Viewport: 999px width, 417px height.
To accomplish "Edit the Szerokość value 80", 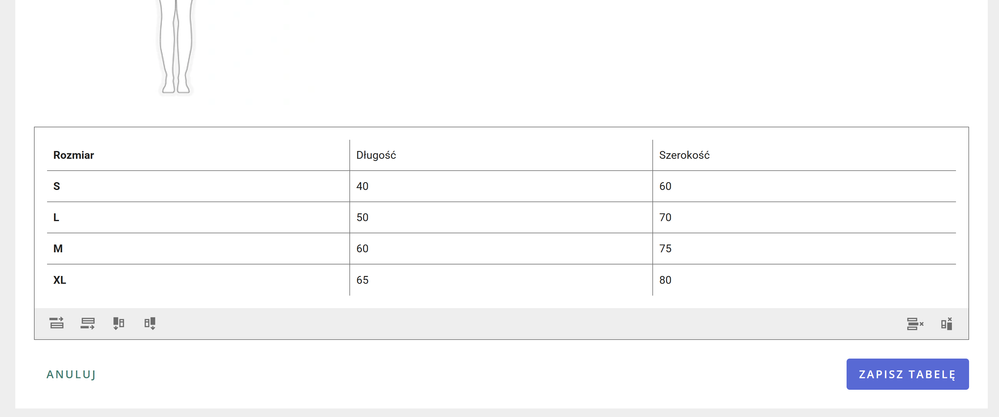I will [803, 280].
